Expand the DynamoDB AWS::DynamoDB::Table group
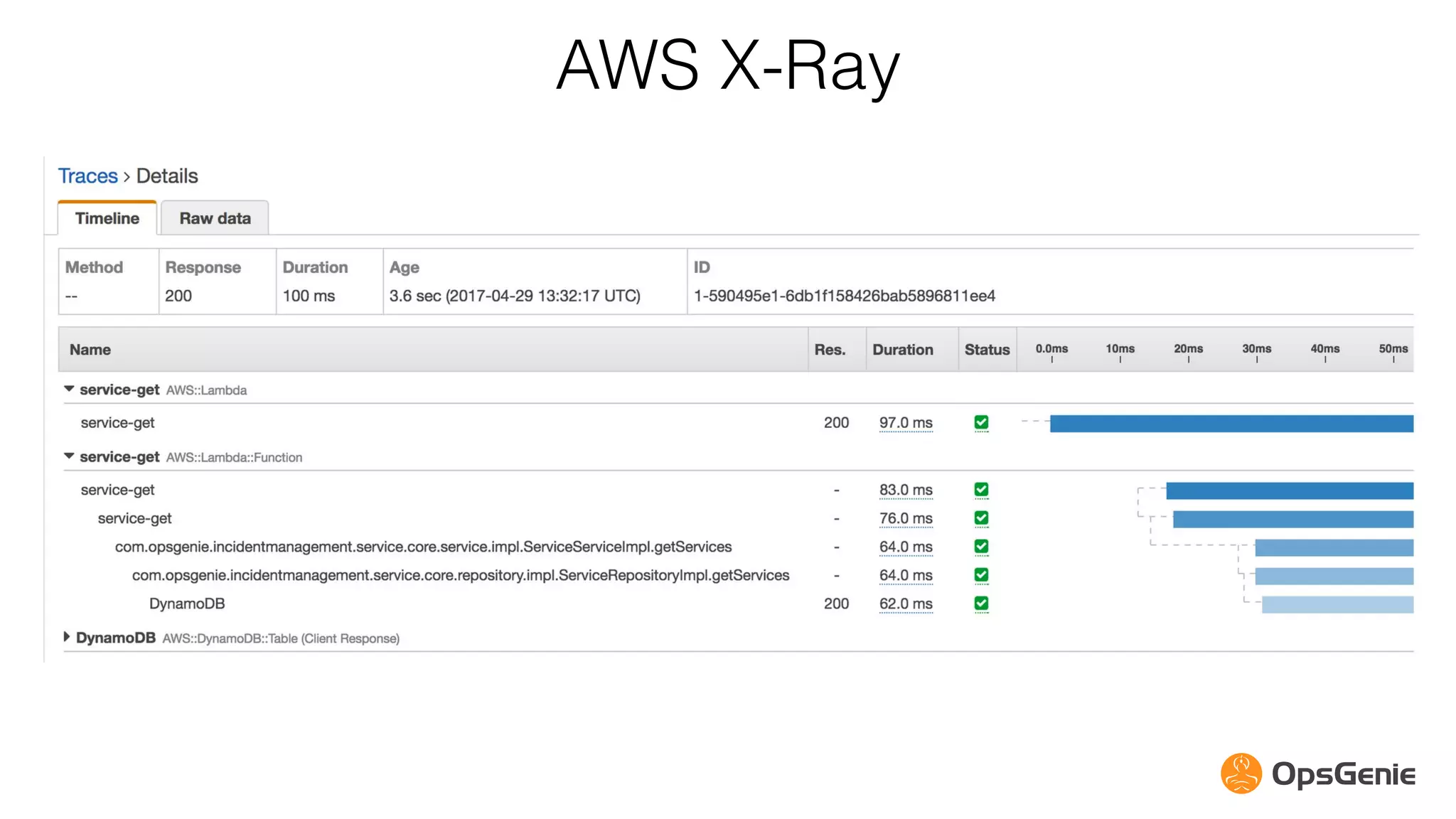The width and height of the screenshot is (1456, 819). tap(67, 637)
